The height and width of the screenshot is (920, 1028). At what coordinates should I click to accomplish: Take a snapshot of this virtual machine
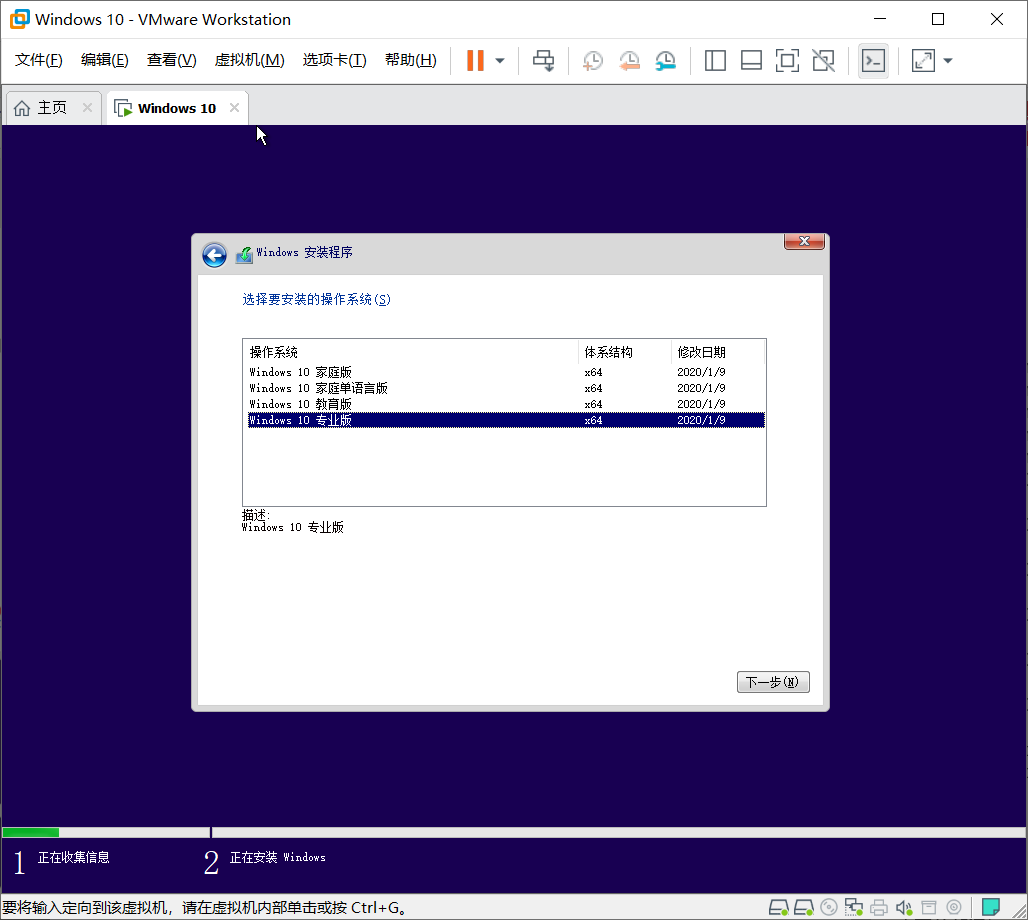click(593, 61)
